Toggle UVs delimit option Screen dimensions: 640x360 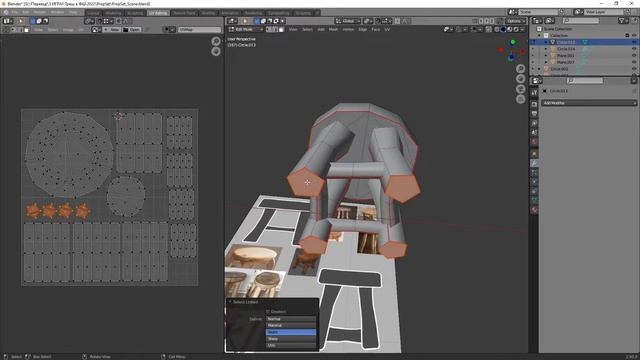(291, 345)
